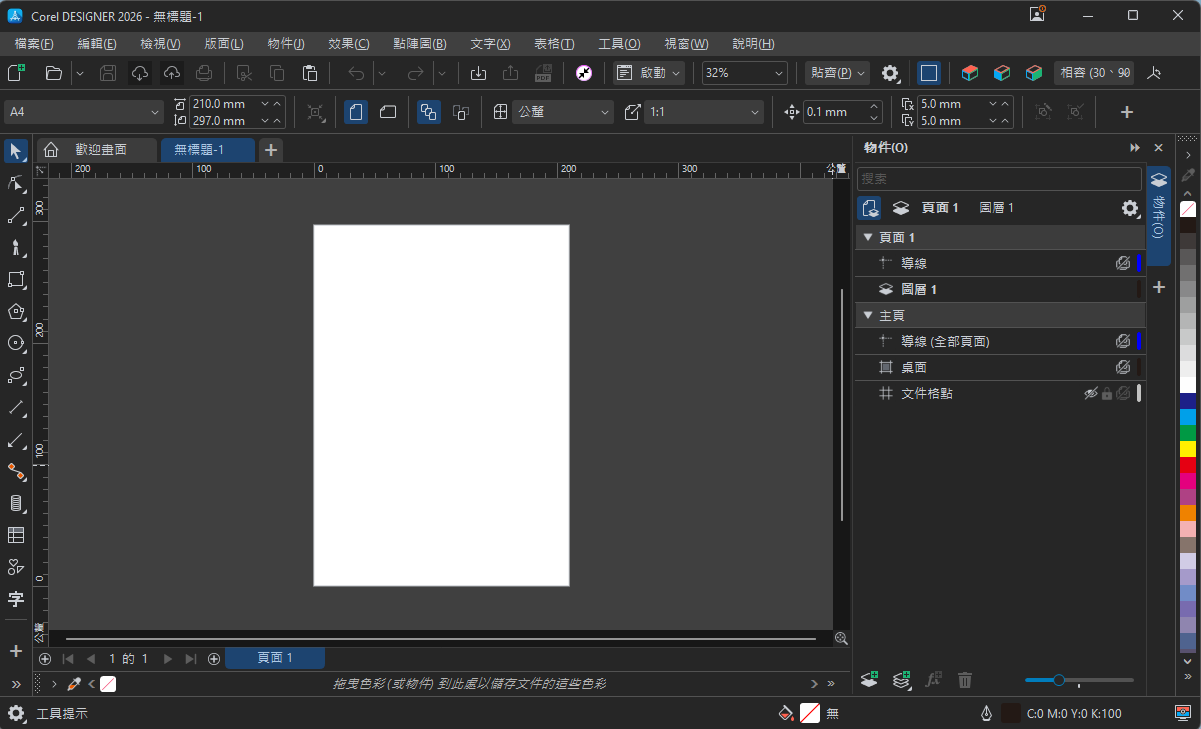Image resolution: width=1201 pixels, height=729 pixels.
Task: Click the 貼齊(P) snap button
Action: point(838,73)
